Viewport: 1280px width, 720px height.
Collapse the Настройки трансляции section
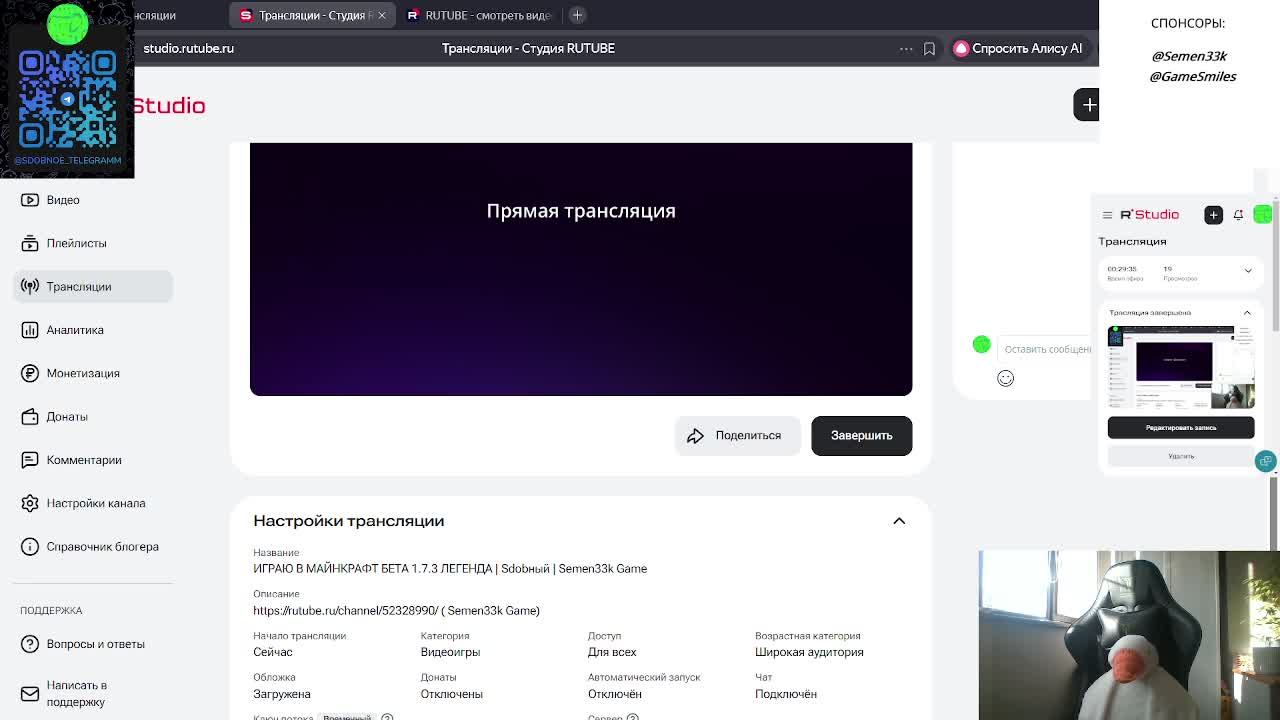[x=899, y=521]
